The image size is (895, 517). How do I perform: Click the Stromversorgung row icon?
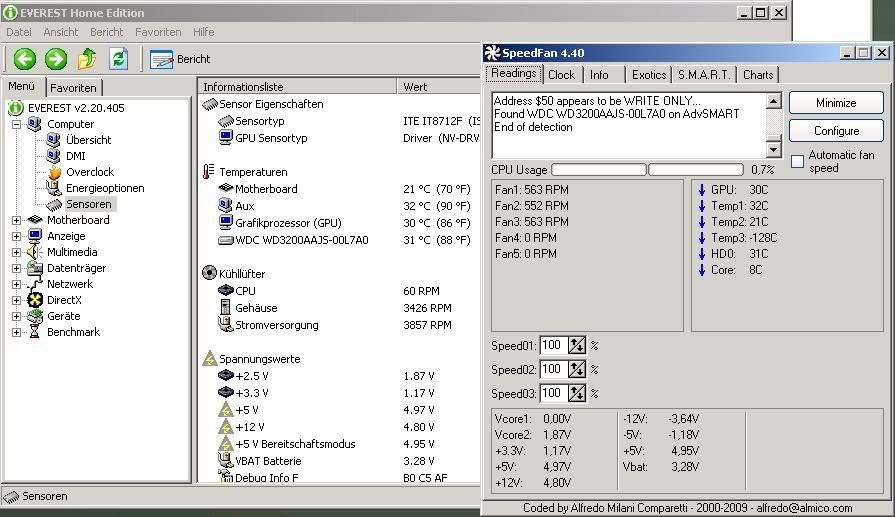[x=225, y=324]
